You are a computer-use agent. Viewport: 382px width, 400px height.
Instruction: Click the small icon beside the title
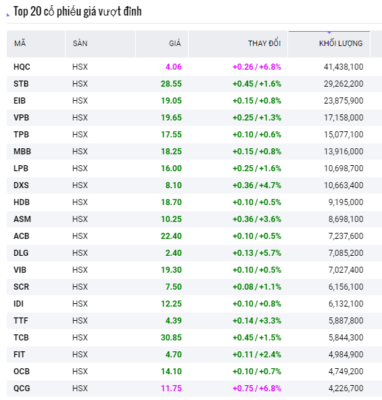point(8,15)
